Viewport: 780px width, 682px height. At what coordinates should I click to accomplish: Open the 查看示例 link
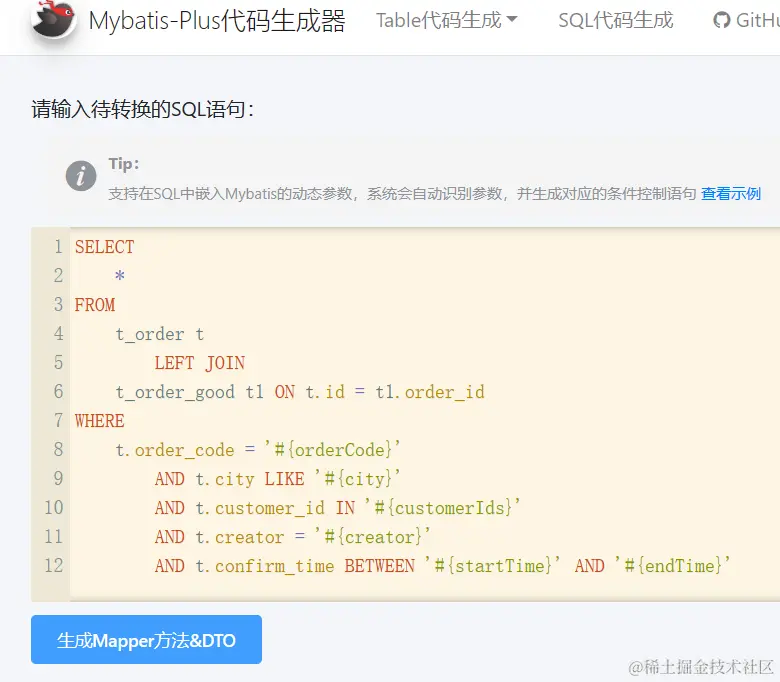click(731, 194)
